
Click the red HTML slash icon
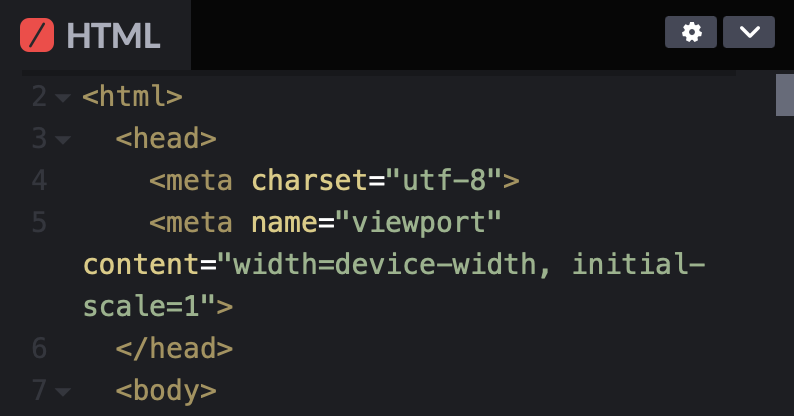coord(37,35)
